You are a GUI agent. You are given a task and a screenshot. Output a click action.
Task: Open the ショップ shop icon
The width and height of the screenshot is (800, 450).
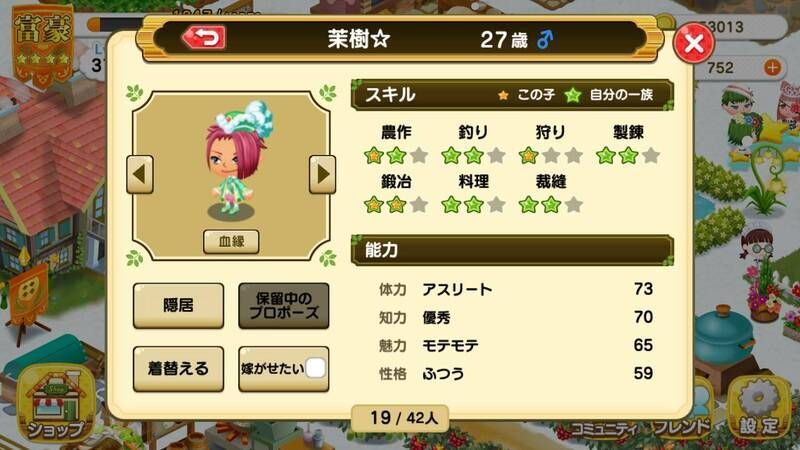[x=56, y=404]
